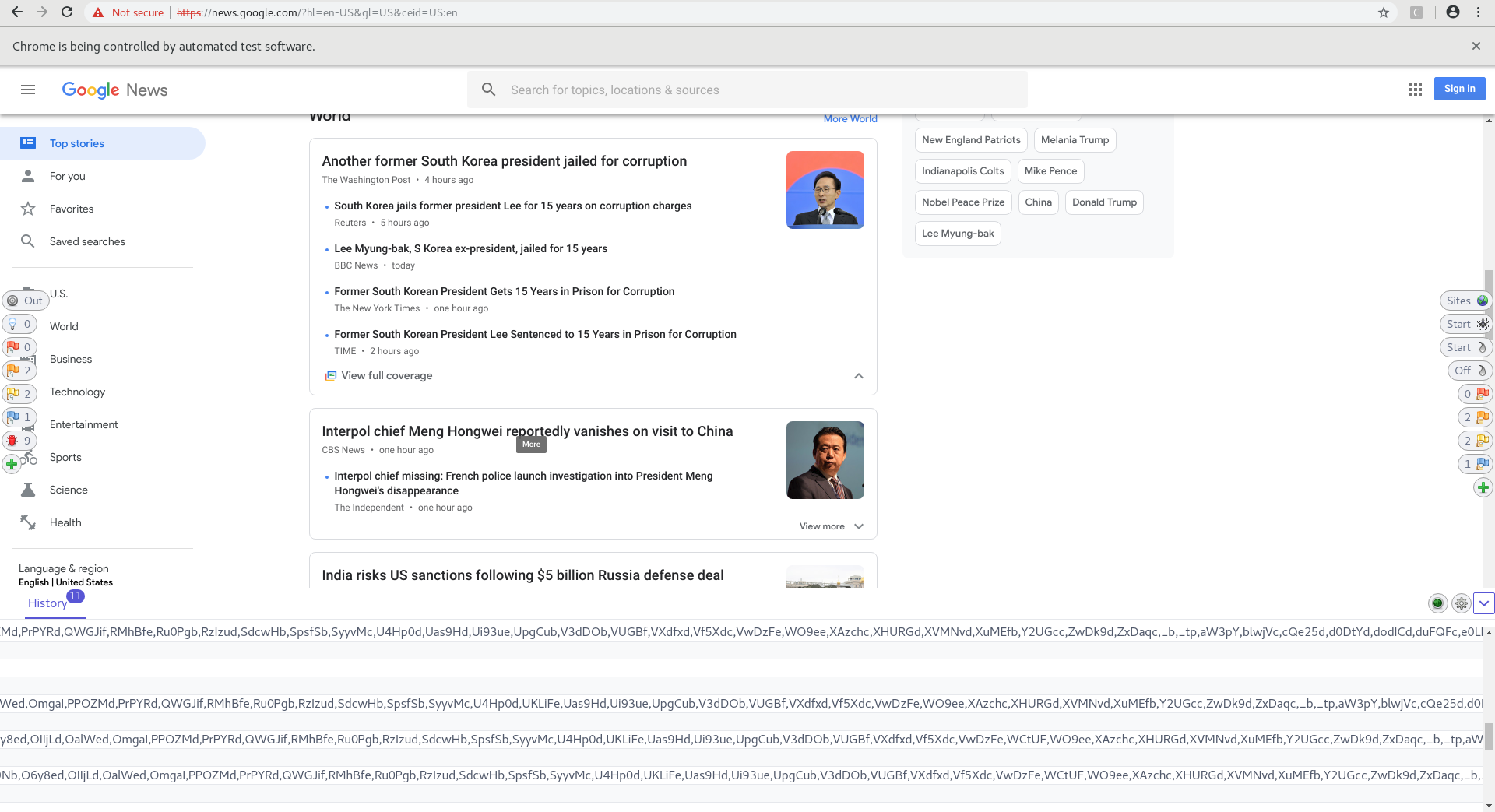Open Saved searches in the sidebar

[x=103, y=241]
